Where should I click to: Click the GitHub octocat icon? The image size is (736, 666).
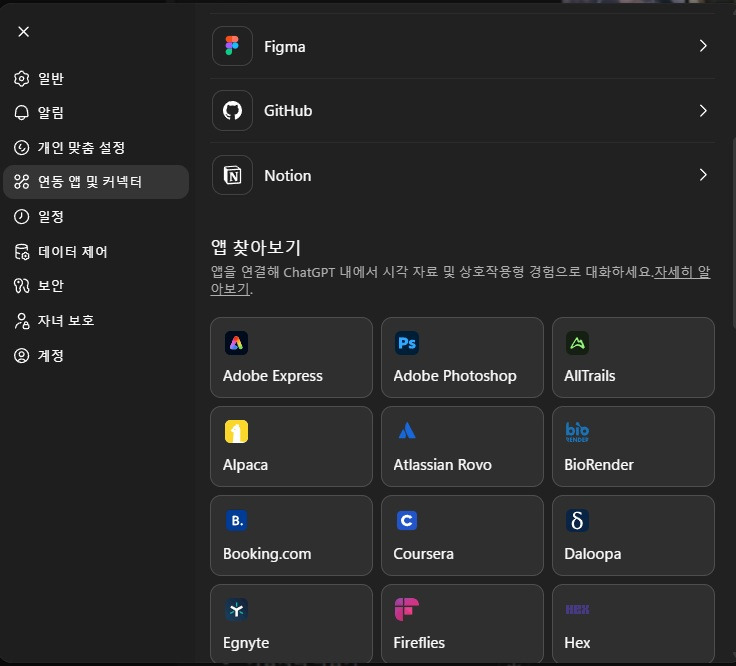coord(232,111)
